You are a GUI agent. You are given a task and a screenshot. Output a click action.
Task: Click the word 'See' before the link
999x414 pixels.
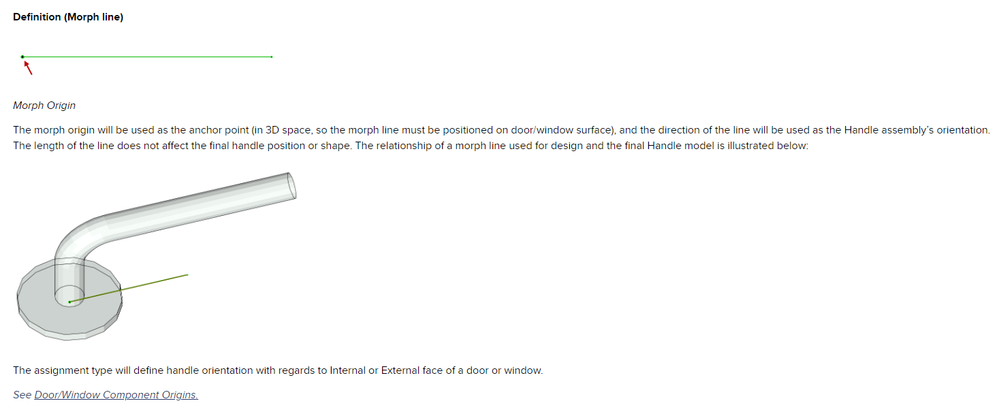pyautogui.click(x=22, y=394)
